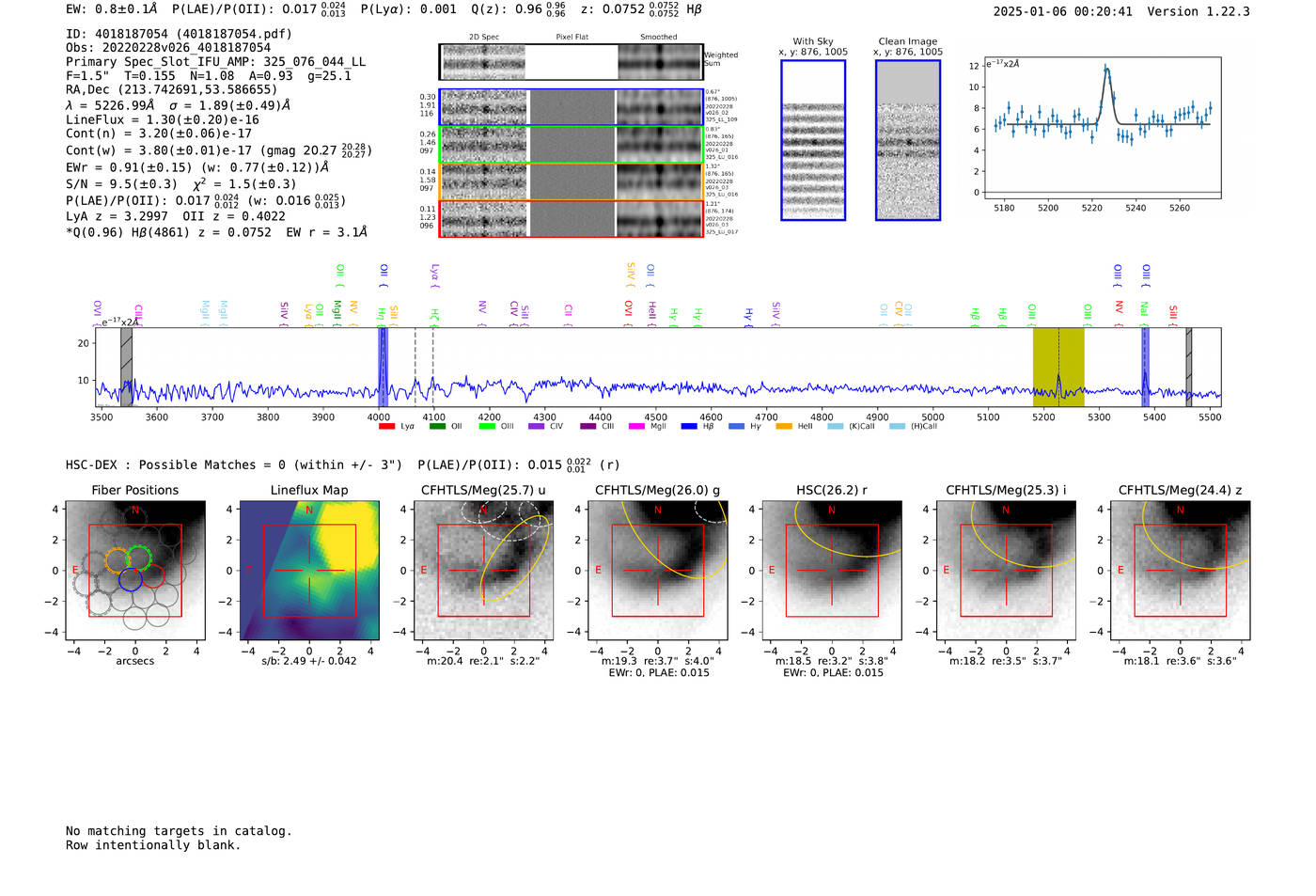The height and width of the screenshot is (896, 1316).
Task: Open the Clean Image cutout panel
Action: click(x=908, y=140)
